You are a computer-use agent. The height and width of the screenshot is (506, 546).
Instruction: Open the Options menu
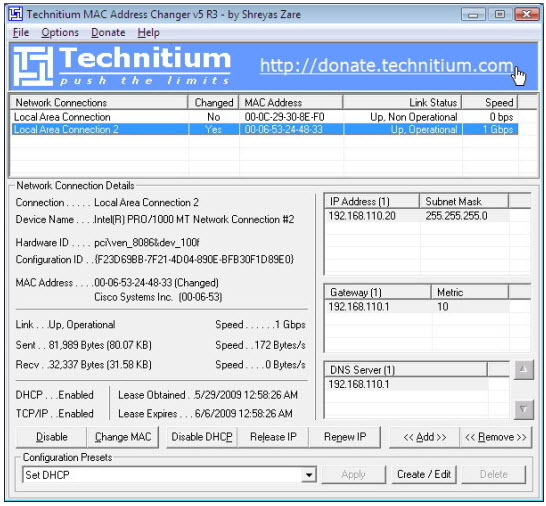(x=60, y=32)
